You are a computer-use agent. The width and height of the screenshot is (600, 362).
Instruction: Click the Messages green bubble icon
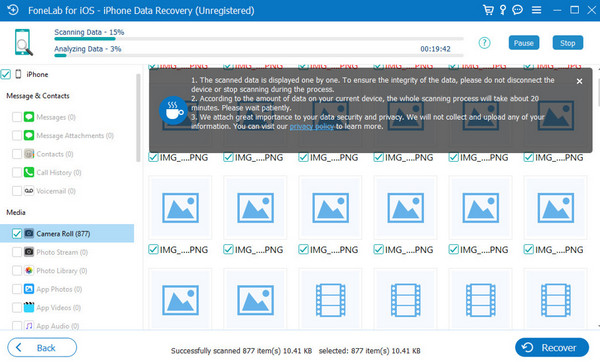(x=29, y=117)
